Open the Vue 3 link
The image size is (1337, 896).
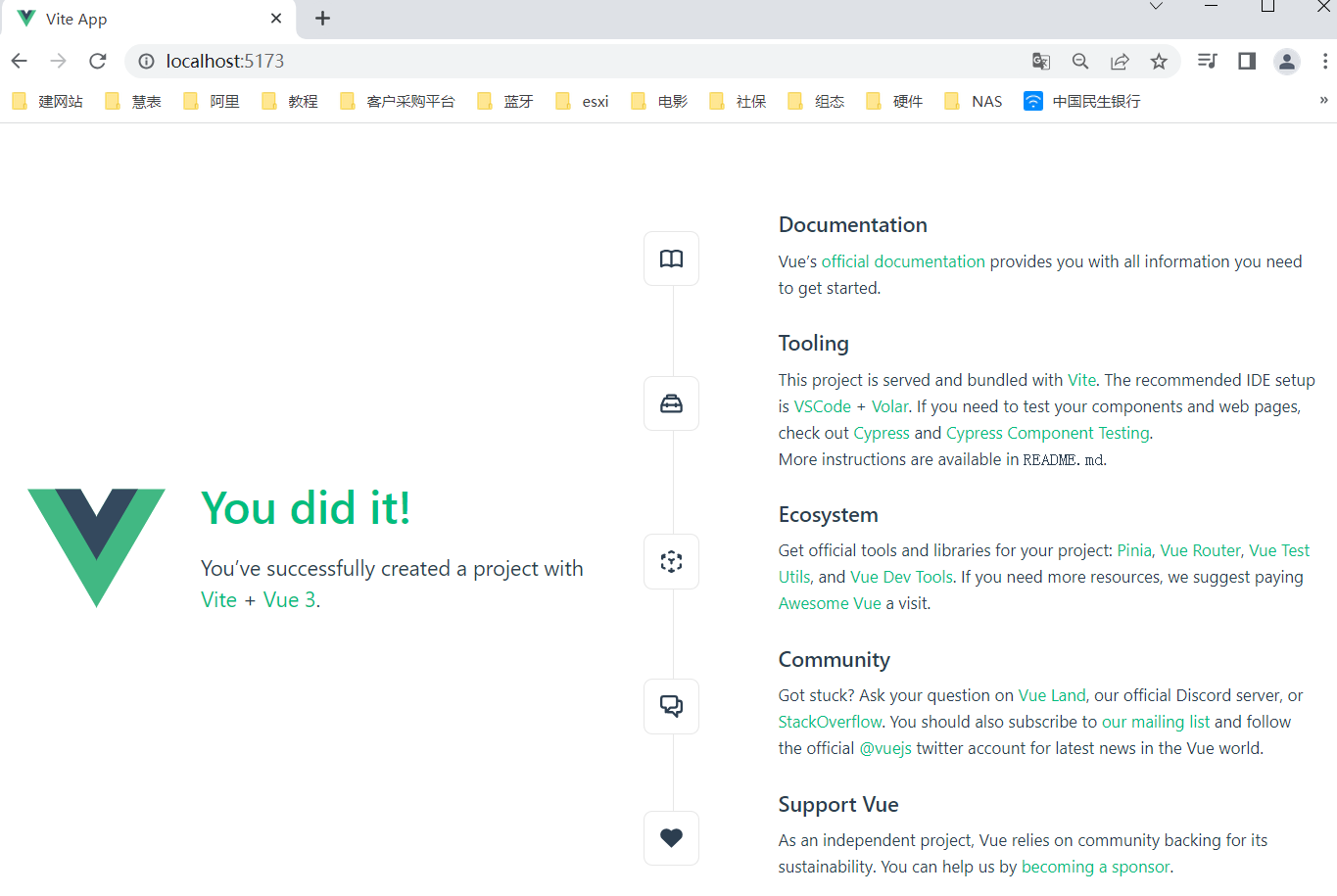pos(289,599)
